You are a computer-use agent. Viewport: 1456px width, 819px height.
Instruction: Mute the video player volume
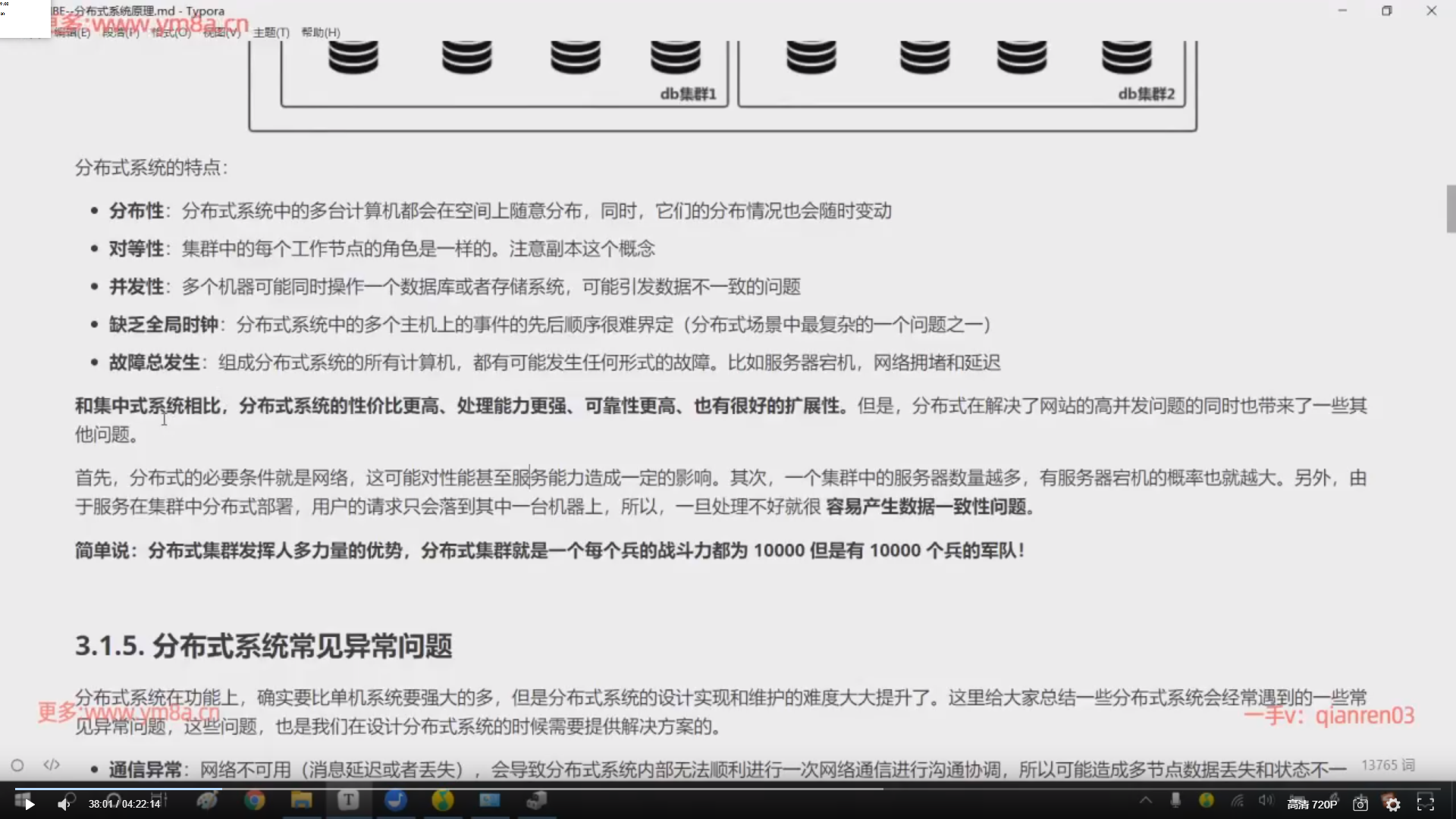point(64,805)
